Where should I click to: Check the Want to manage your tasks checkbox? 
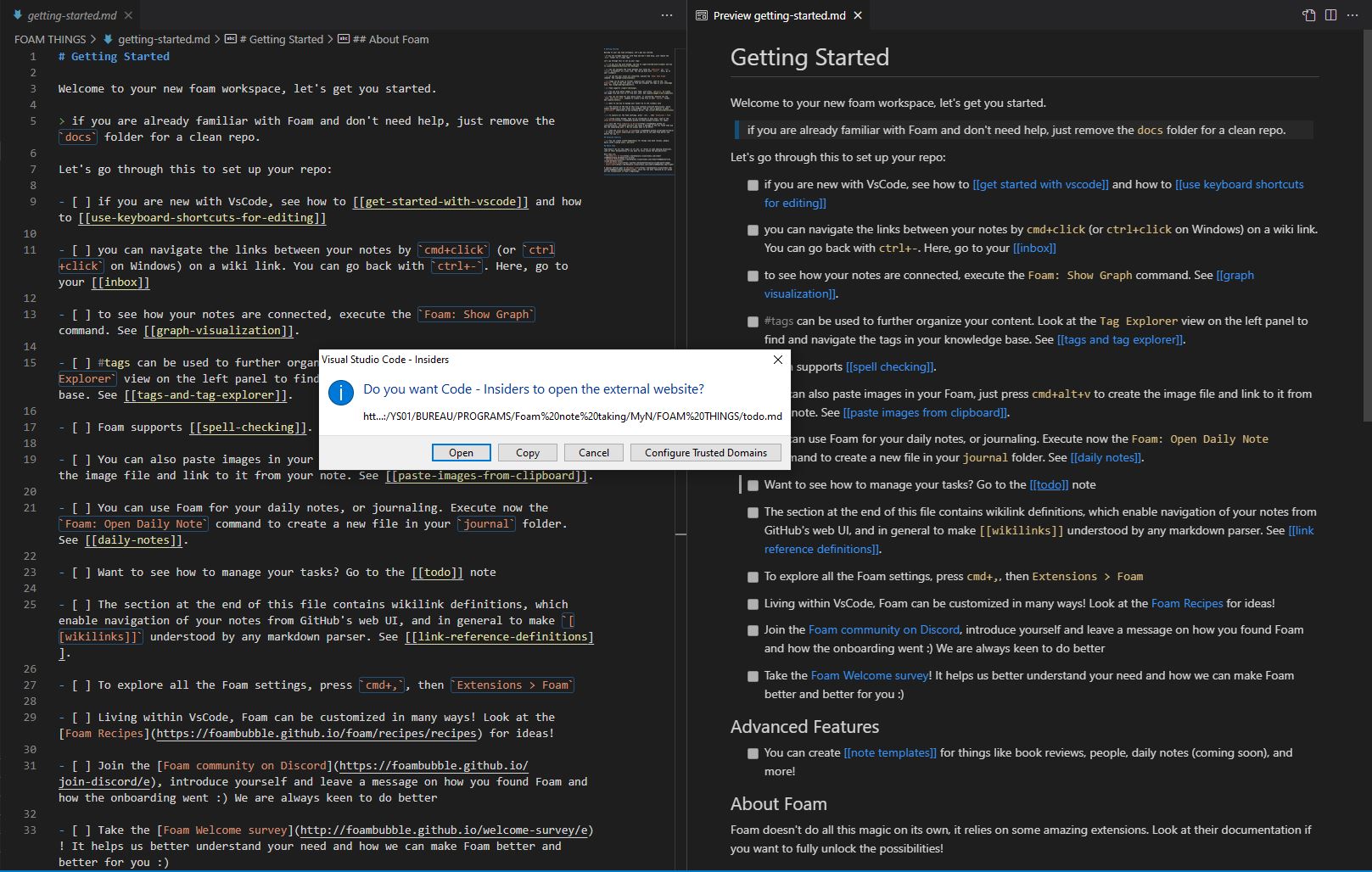coord(752,485)
